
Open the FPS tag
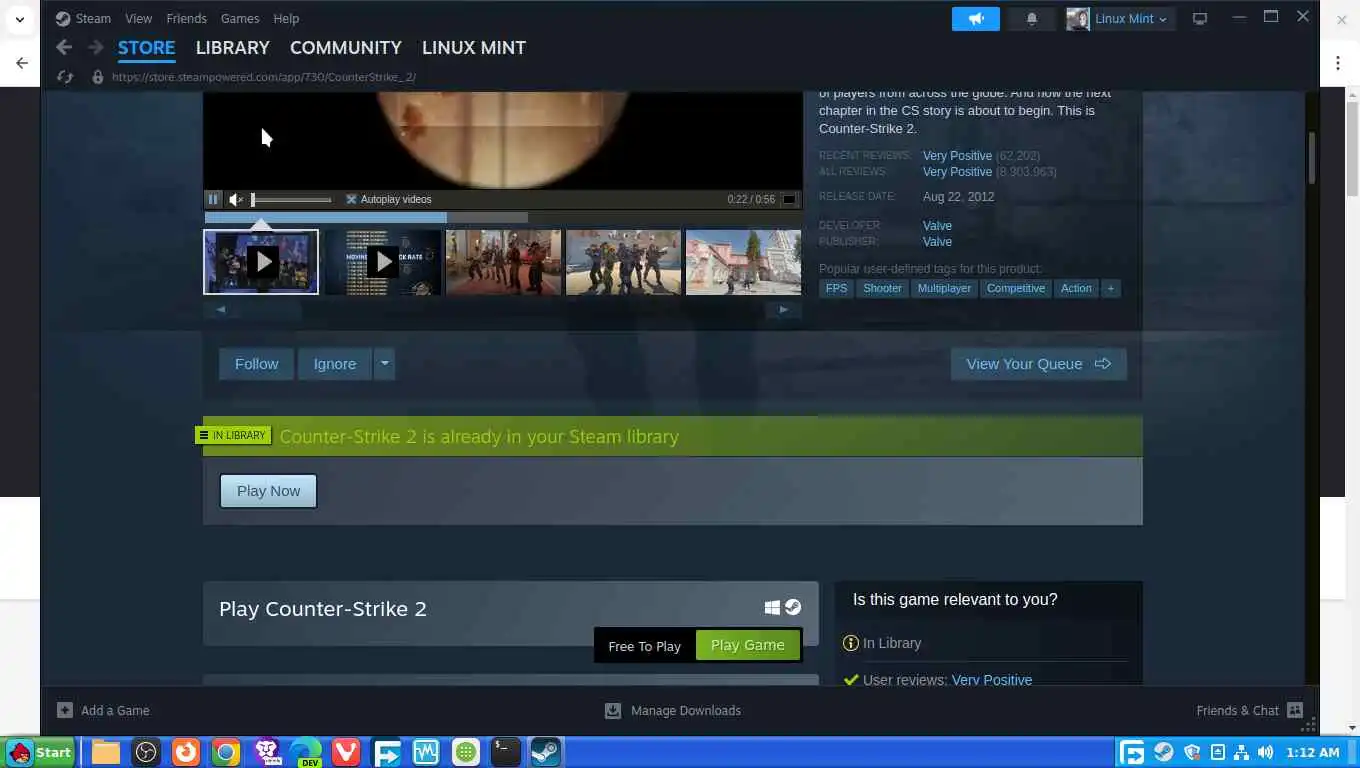click(836, 288)
